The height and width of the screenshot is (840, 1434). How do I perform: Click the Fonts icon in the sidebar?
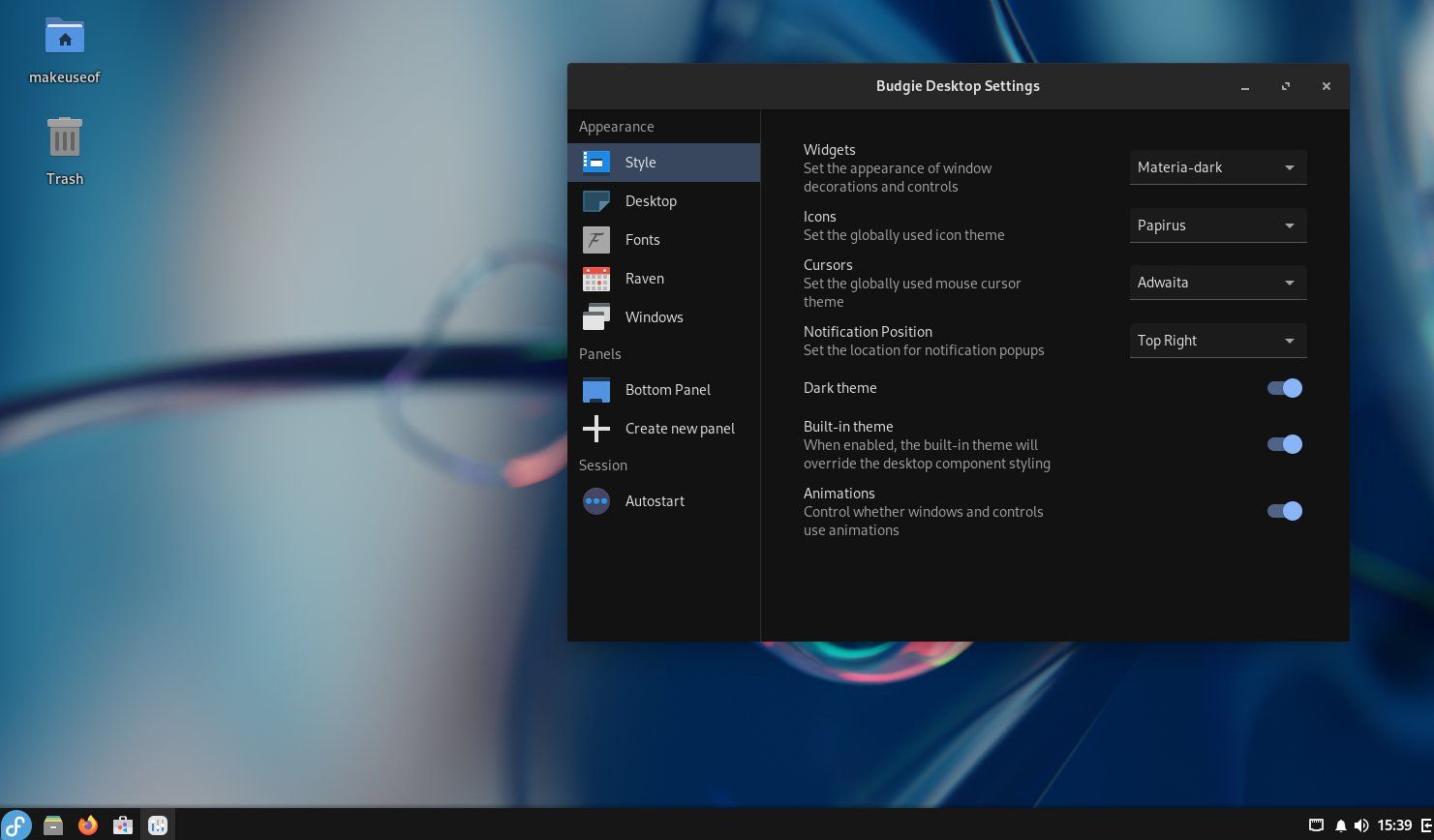click(595, 240)
